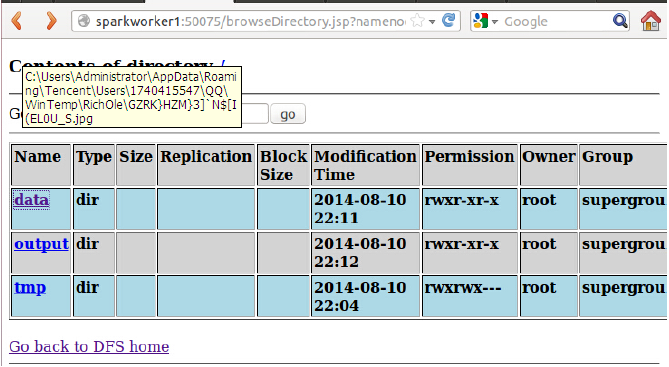Screen dimensions: 669x367
Task: Click the Size column header
Action: pyautogui.click(x=136, y=165)
